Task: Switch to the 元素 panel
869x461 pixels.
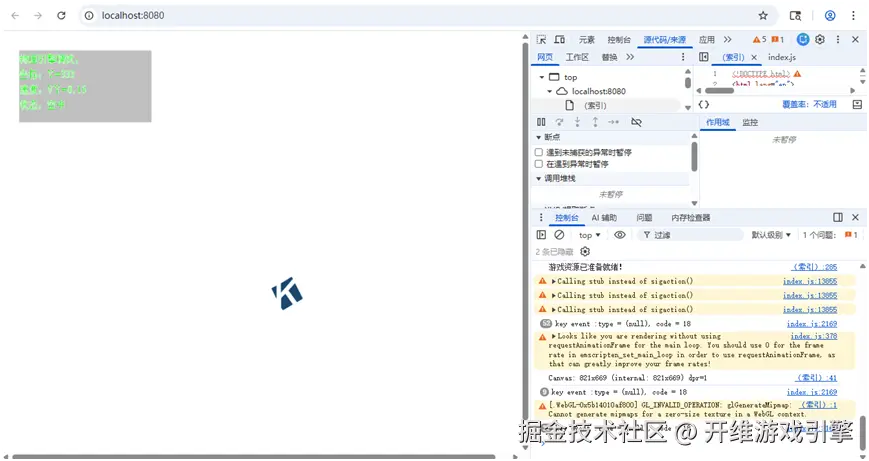Action: point(587,40)
